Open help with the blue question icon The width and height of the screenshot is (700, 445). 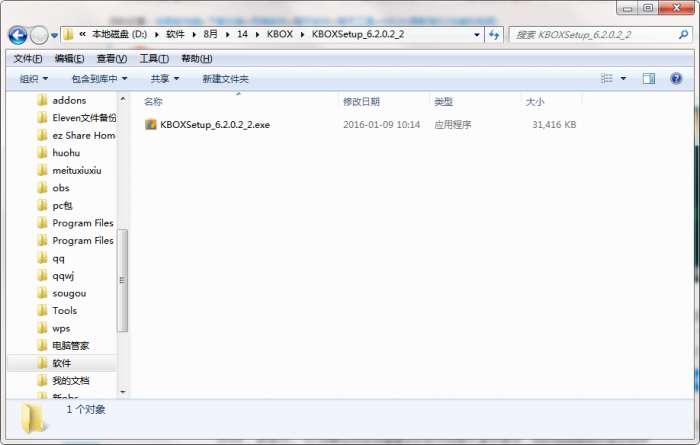[676, 79]
